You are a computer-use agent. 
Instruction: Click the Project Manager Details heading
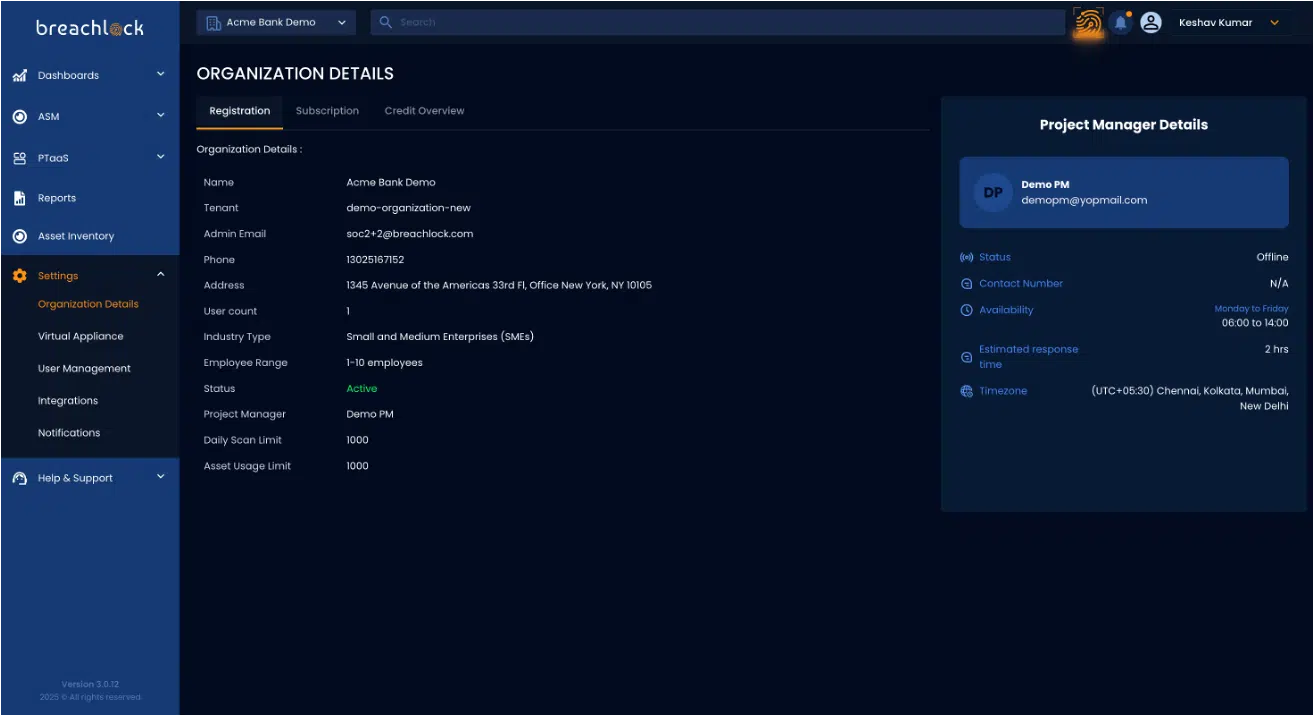pyautogui.click(x=1124, y=125)
